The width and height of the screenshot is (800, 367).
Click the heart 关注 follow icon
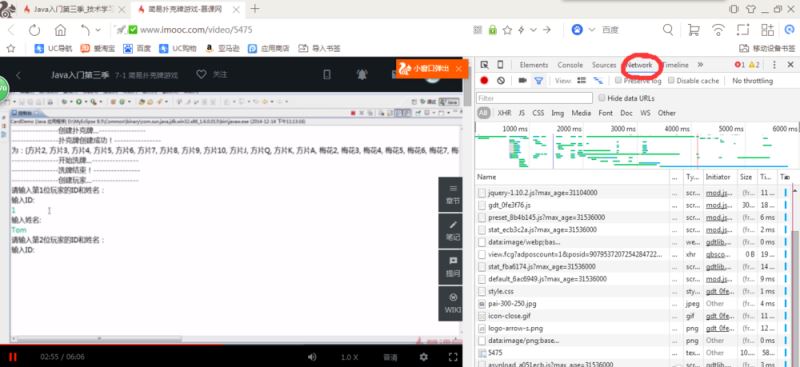coord(202,75)
